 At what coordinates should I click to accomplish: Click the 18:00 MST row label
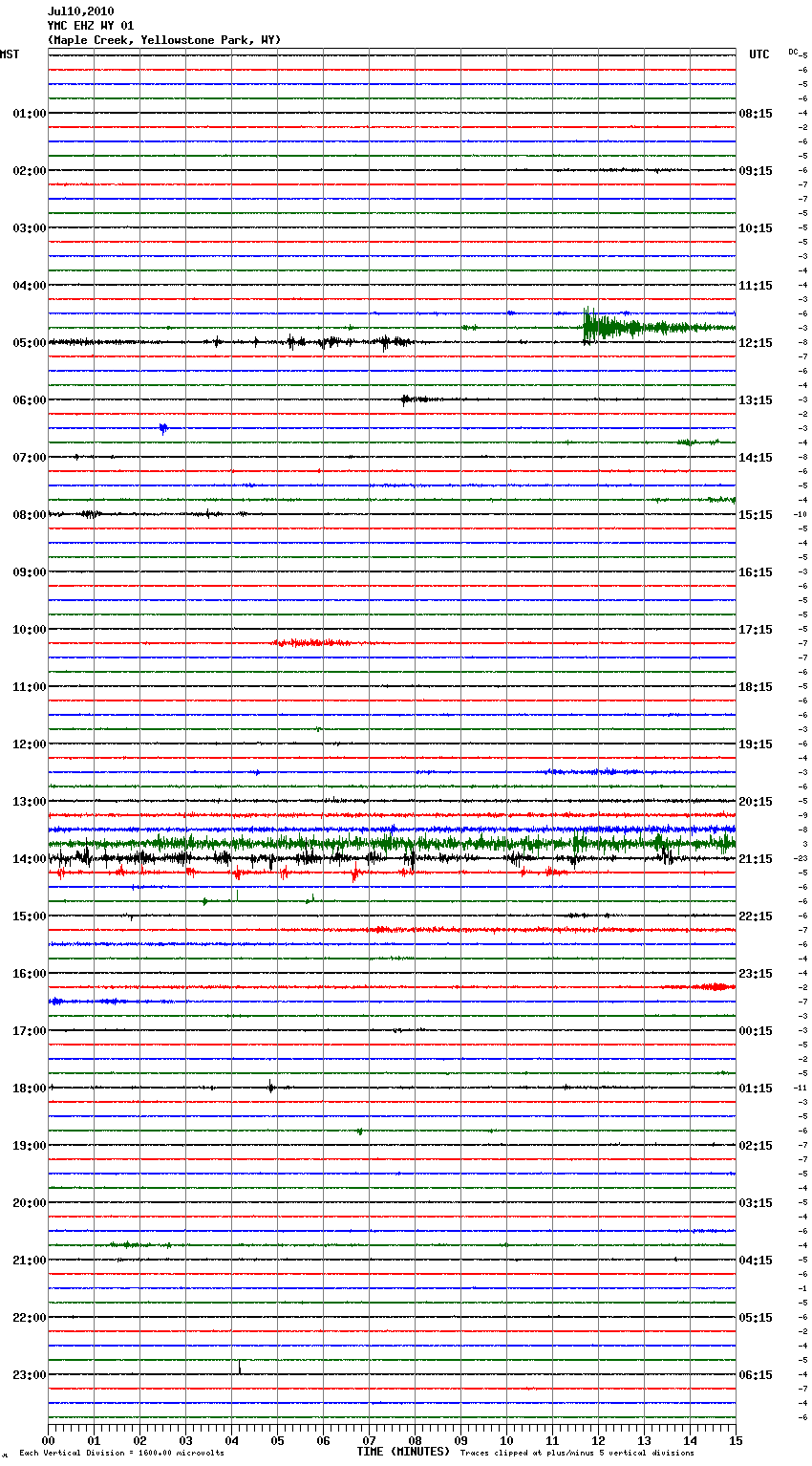[x=30, y=1089]
